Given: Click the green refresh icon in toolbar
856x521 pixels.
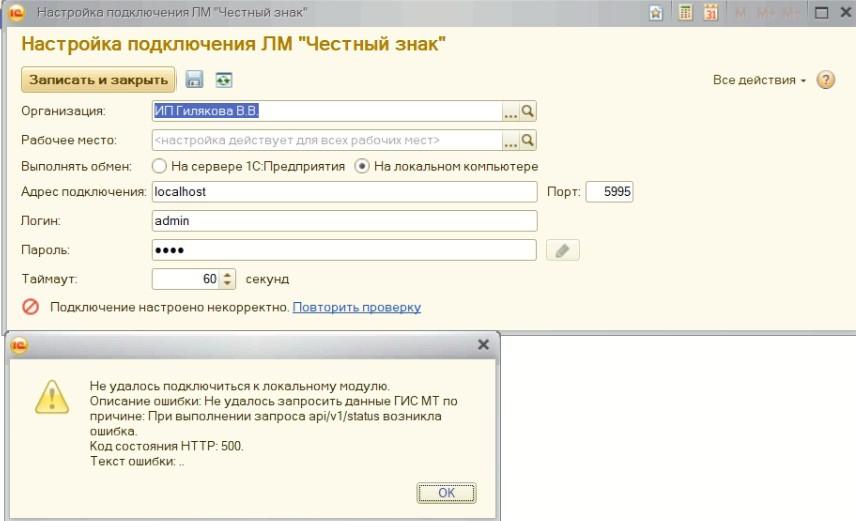Looking at the screenshot, I should tap(223, 80).
